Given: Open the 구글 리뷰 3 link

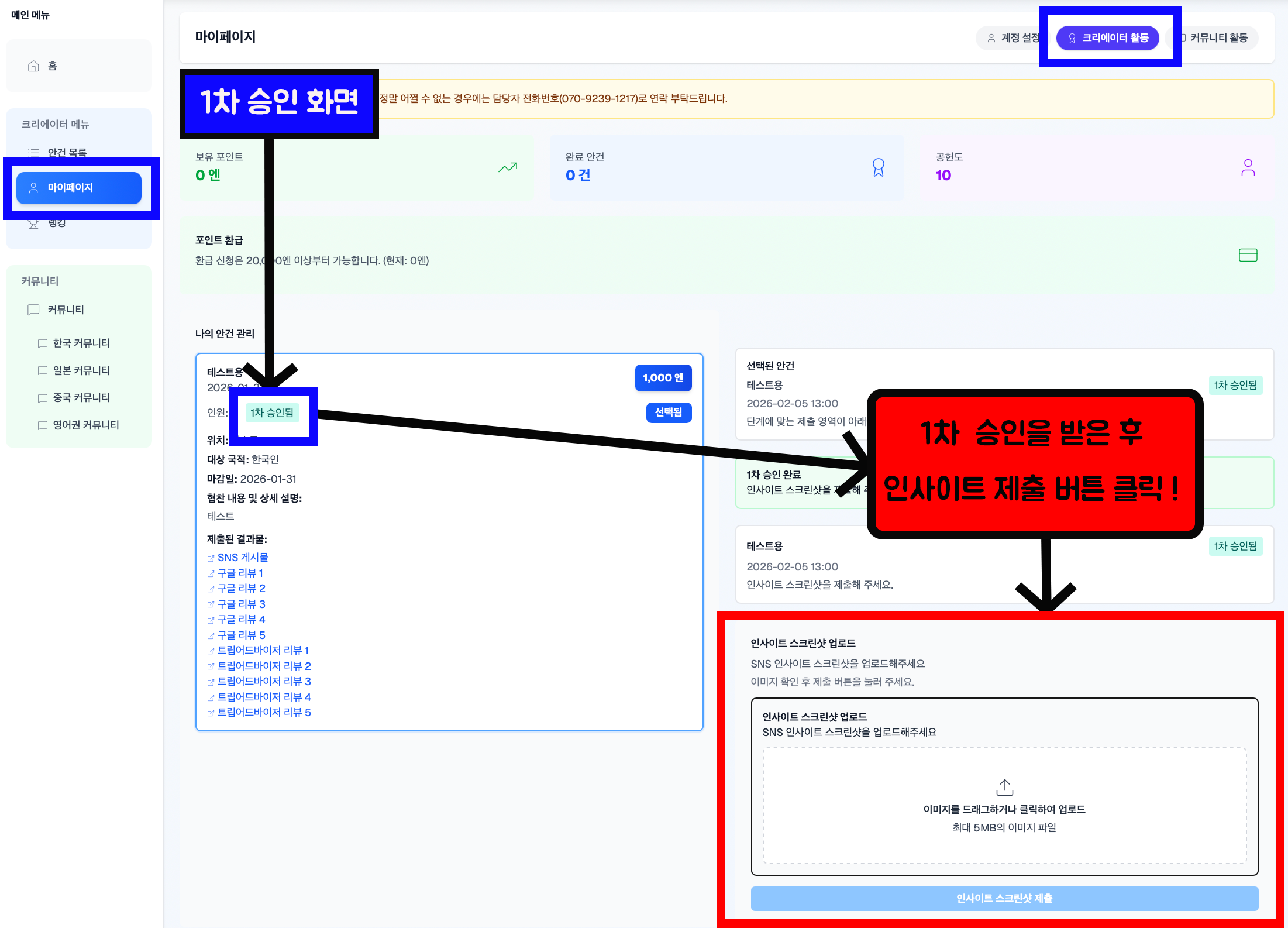Looking at the screenshot, I should (x=241, y=604).
